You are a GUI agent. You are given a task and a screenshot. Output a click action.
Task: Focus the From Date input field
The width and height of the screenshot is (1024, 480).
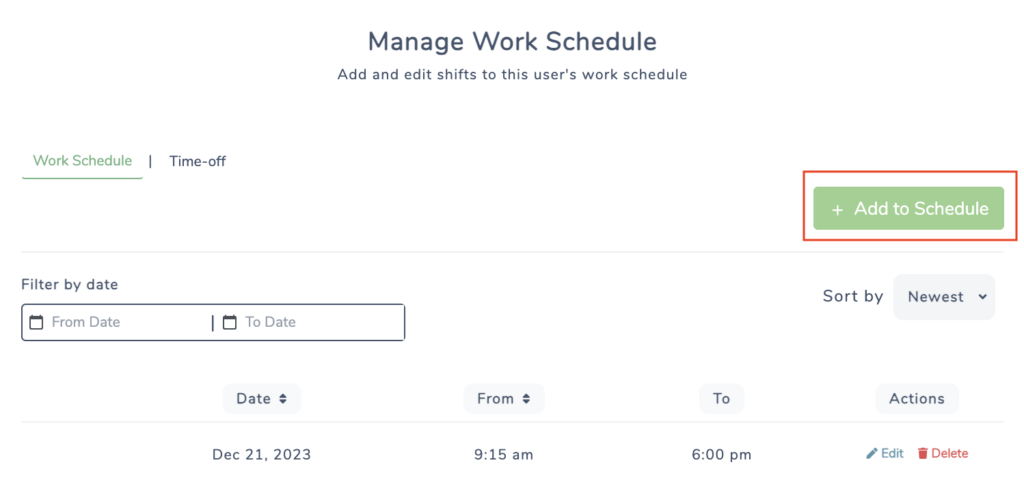click(119, 322)
